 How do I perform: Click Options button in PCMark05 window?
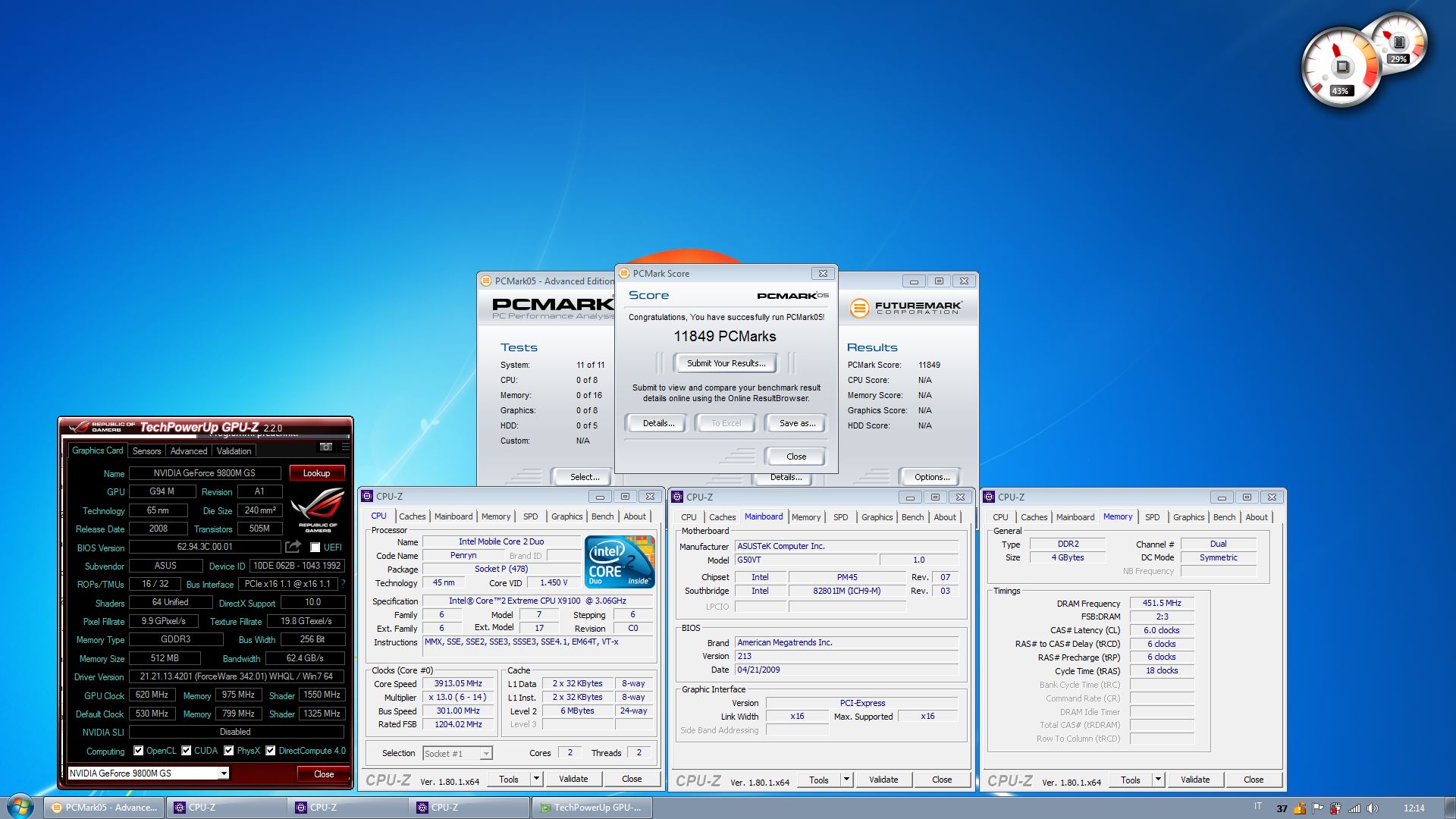(931, 477)
